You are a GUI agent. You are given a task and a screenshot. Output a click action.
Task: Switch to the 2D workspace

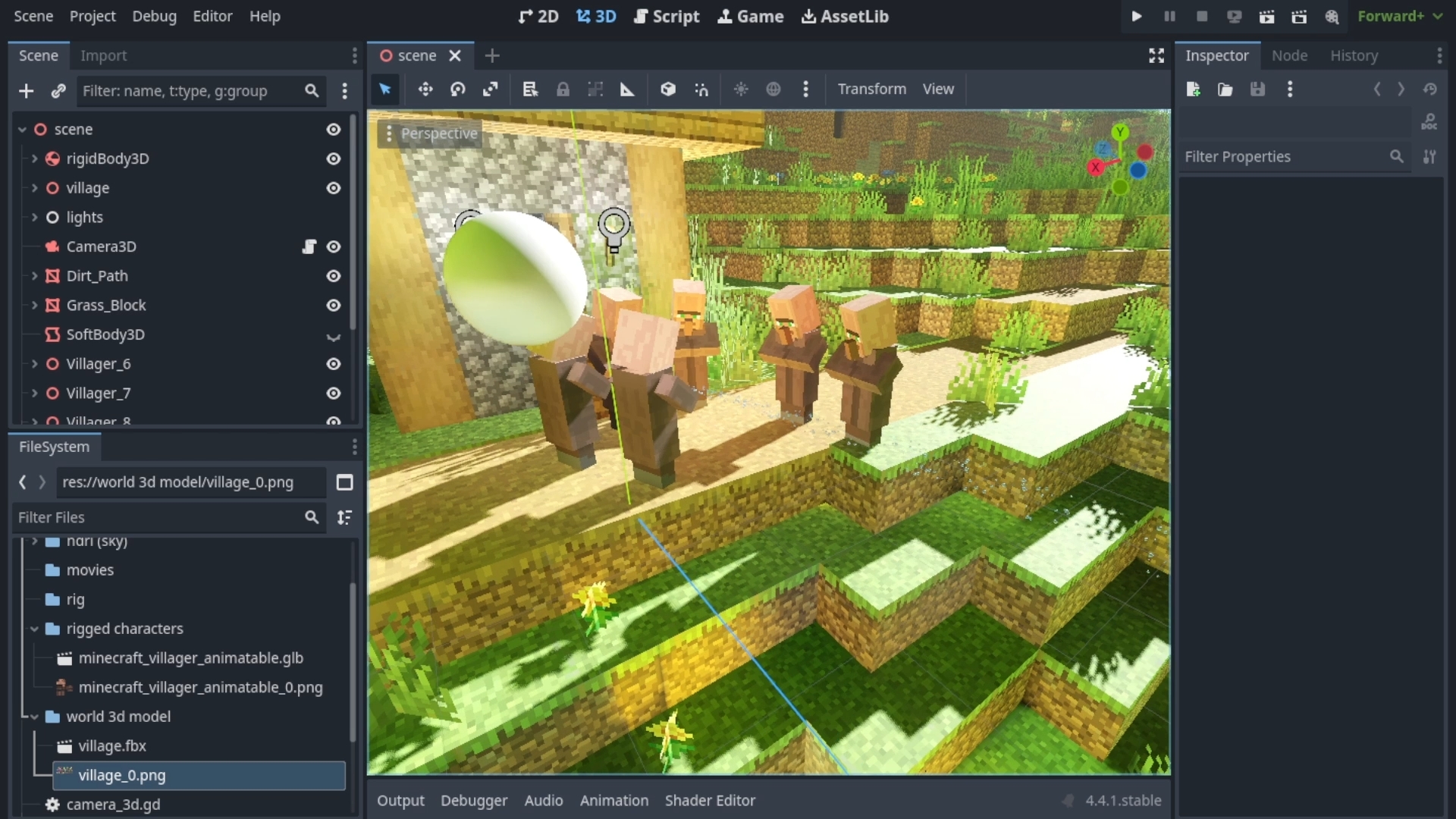538,16
